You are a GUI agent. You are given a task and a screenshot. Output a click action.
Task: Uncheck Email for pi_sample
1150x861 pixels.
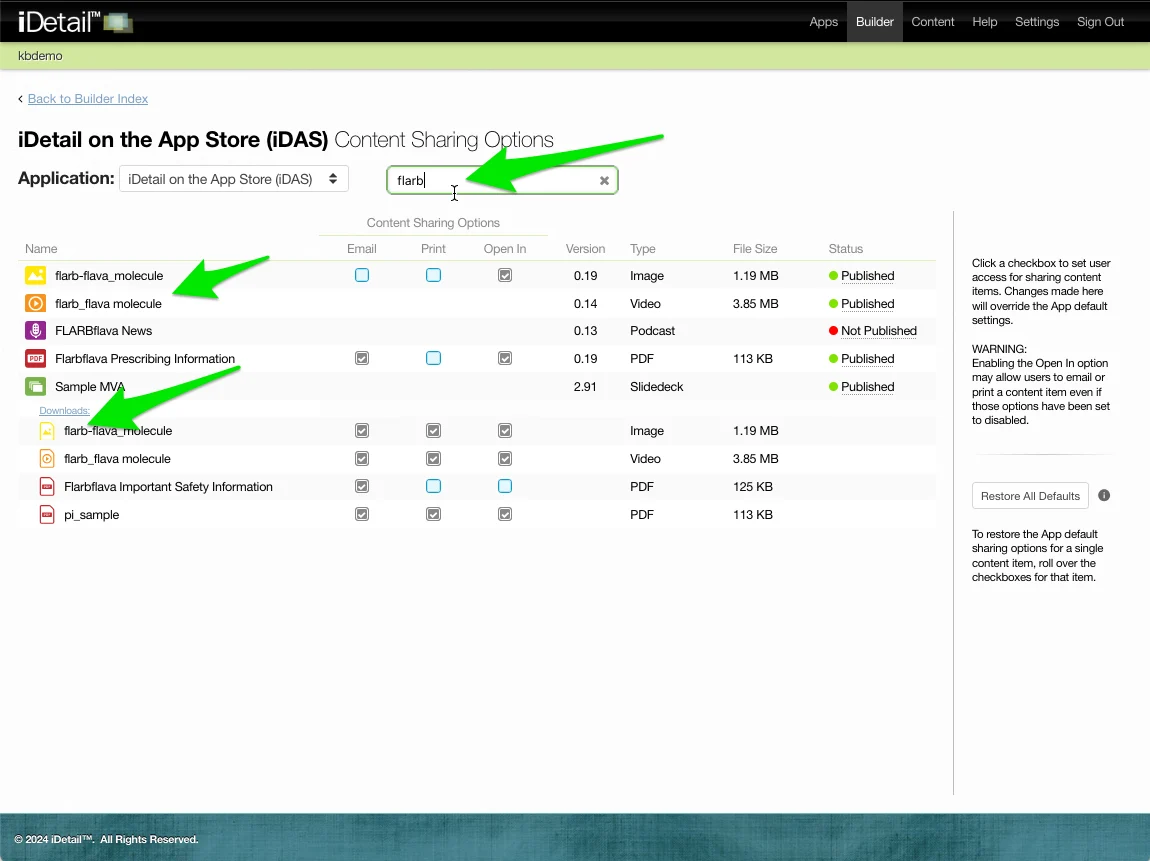pyautogui.click(x=362, y=514)
